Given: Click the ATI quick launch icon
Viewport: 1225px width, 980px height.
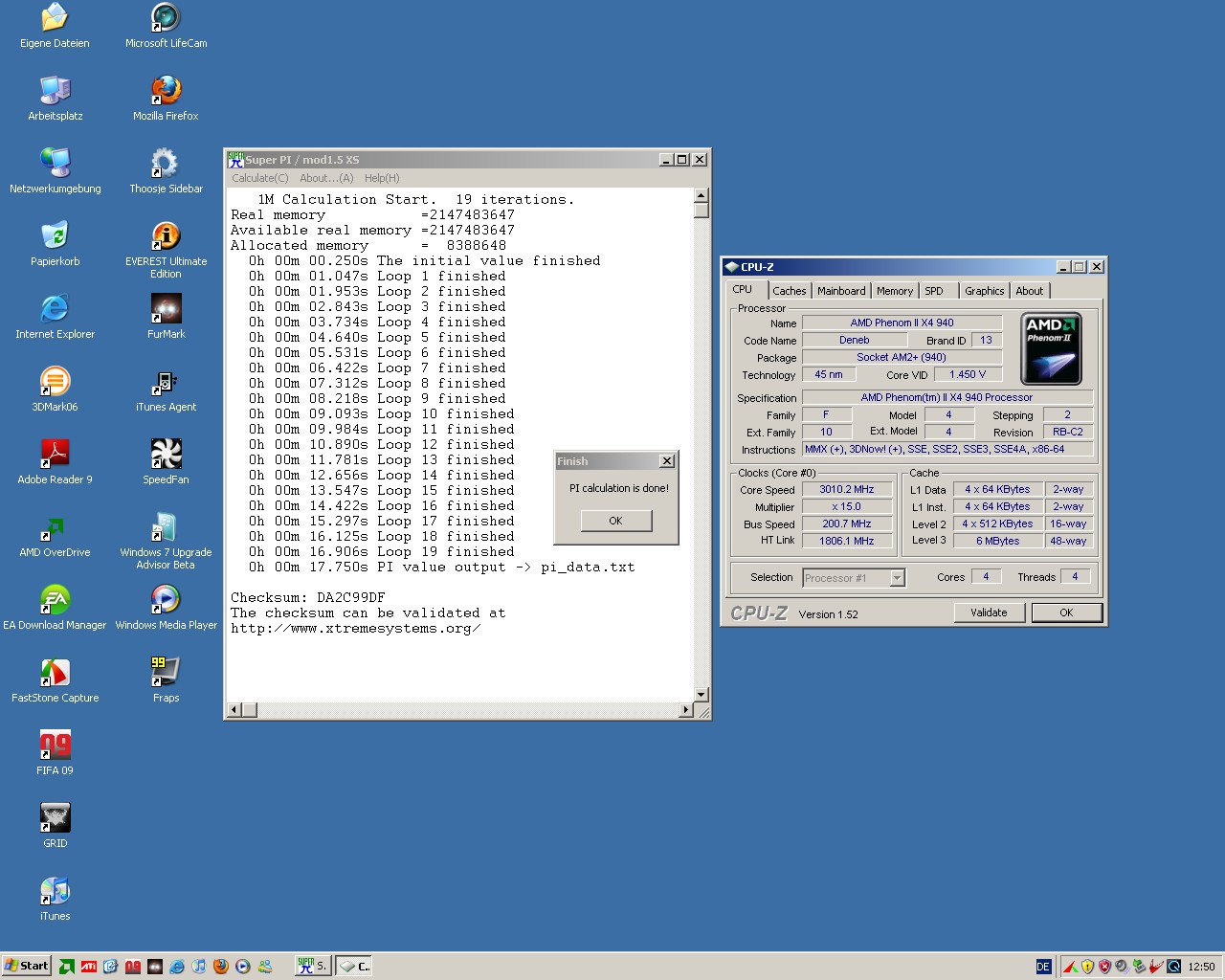Looking at the screenshot, I should point(89,967).
